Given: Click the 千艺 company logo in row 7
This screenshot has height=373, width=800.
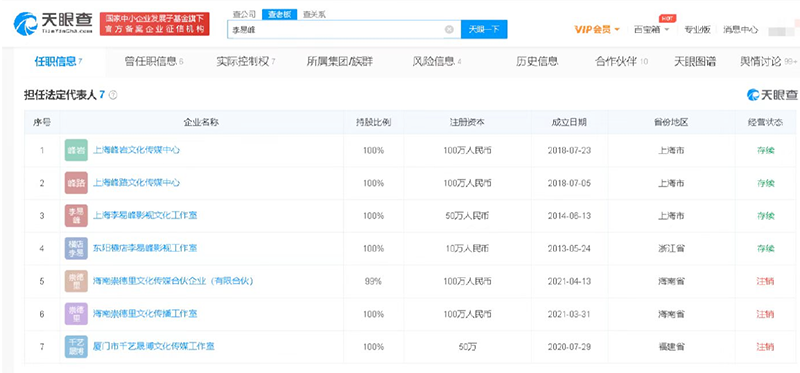Looking at the screenshot, I should [x=76, y=346].
